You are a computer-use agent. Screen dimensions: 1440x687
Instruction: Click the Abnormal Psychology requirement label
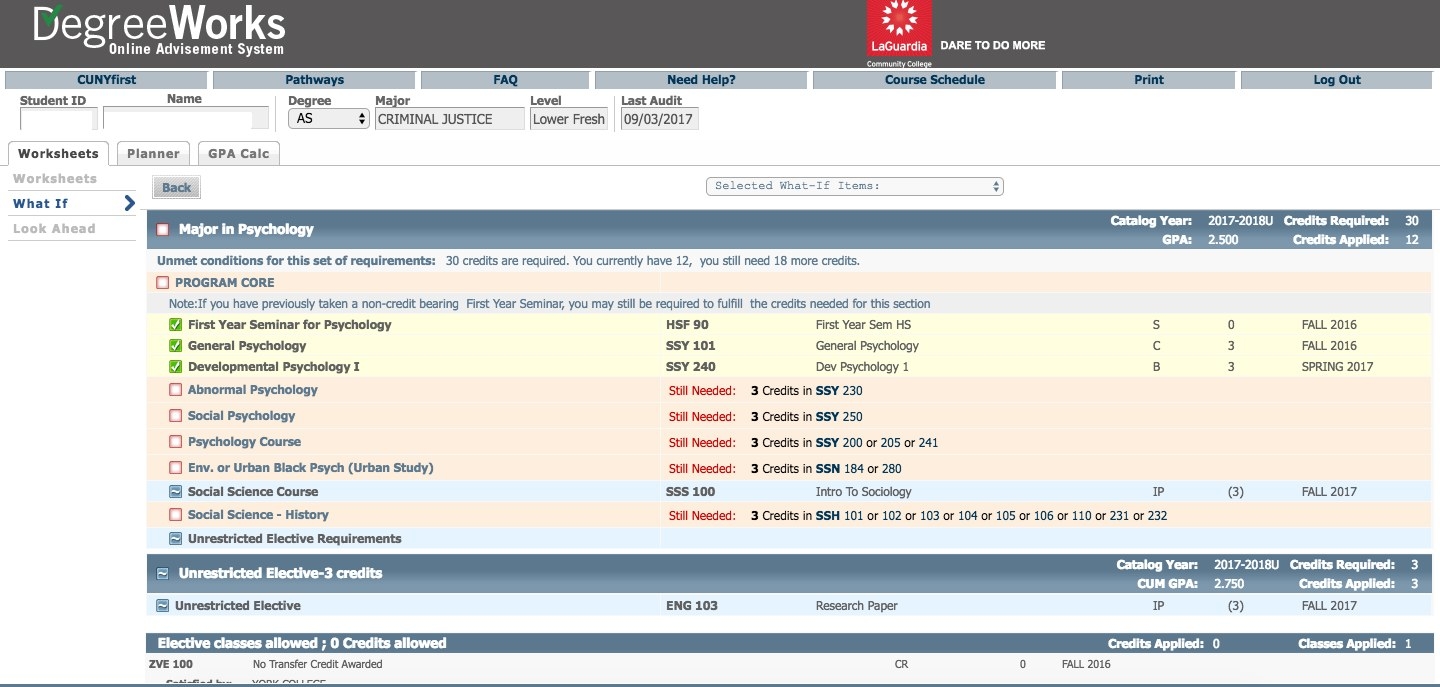[253, 390]
